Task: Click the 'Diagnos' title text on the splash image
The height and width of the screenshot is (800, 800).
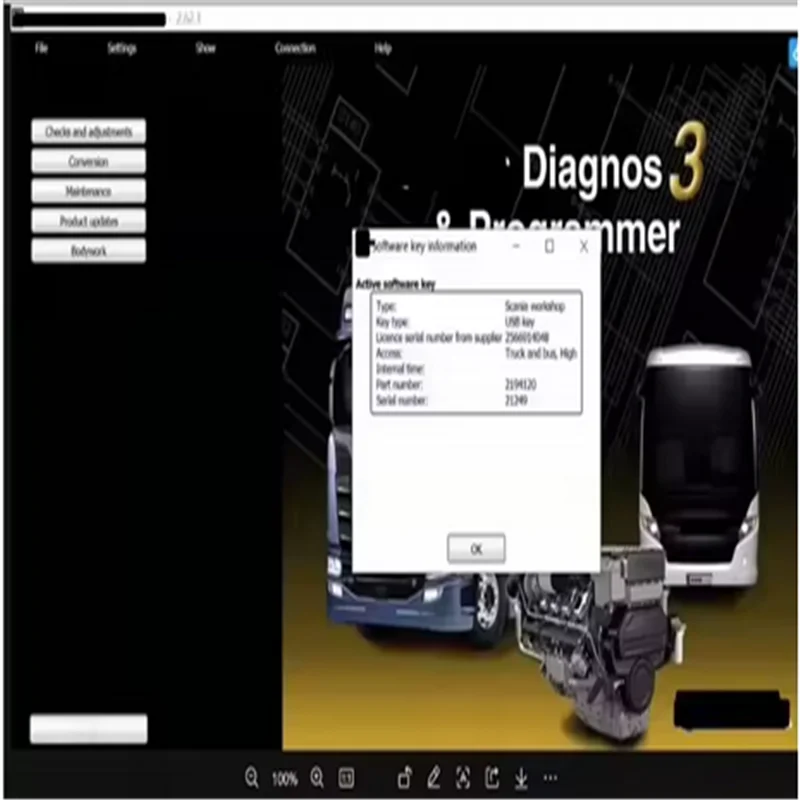Action: [x=591, y=169]
